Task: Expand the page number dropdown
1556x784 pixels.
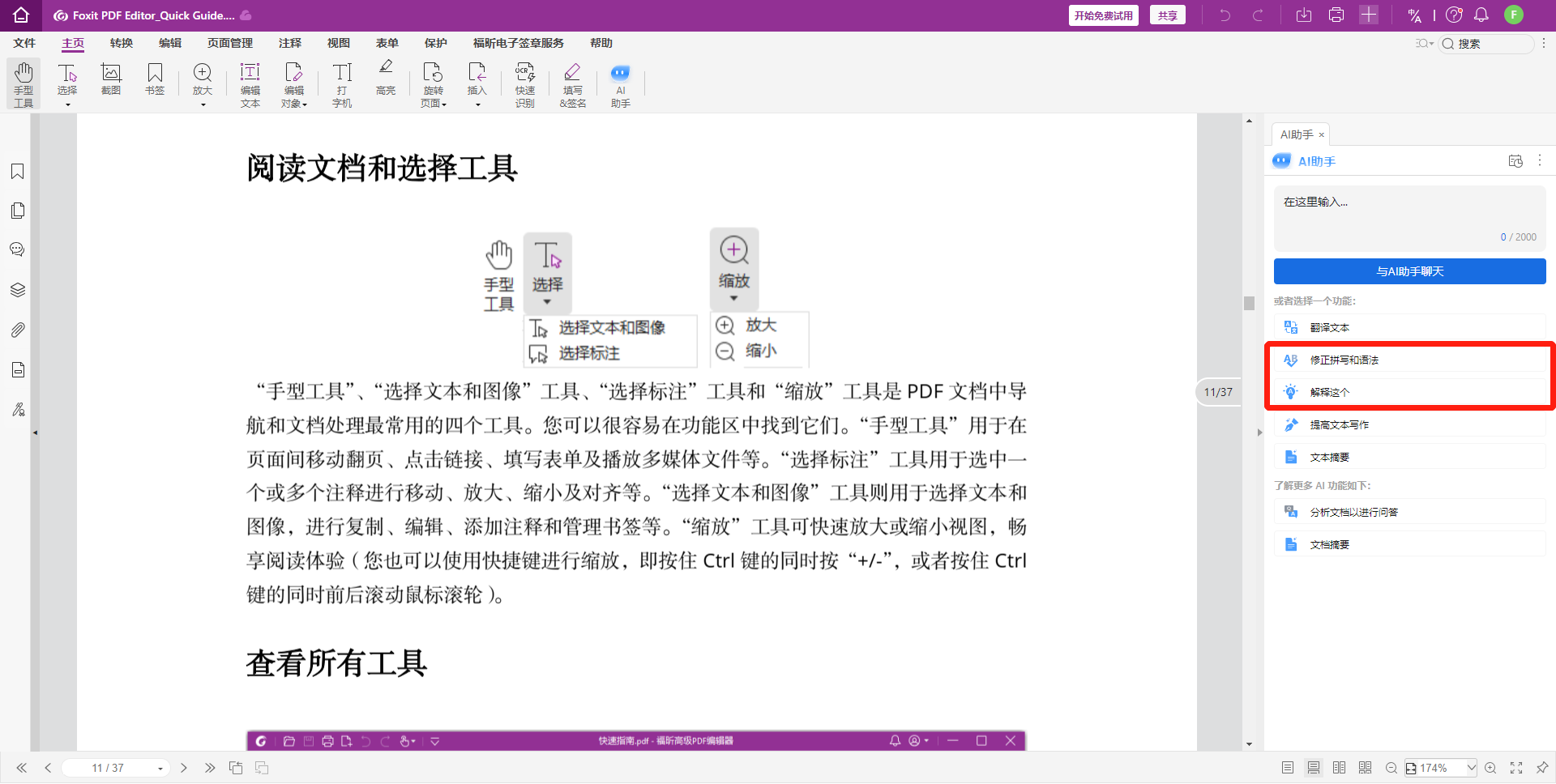Action: [x=160, y=769]
